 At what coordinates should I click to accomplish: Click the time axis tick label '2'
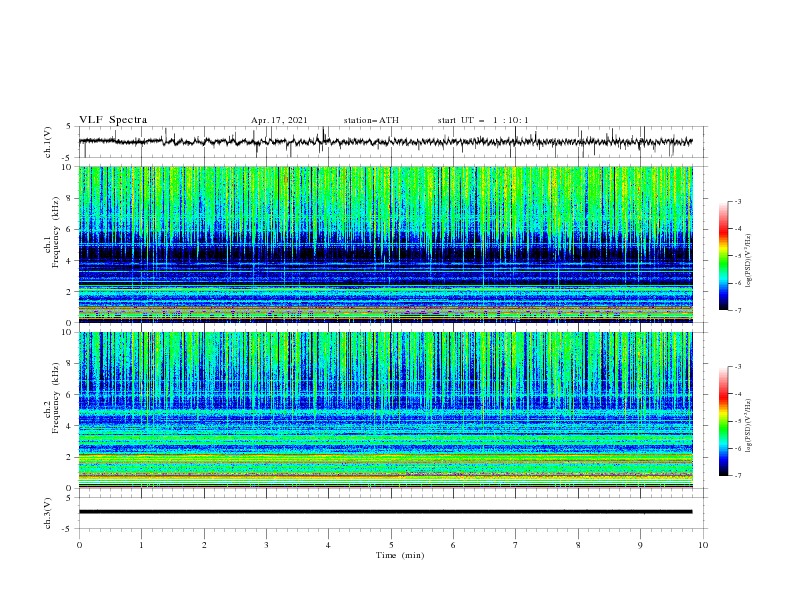point(204,545)
